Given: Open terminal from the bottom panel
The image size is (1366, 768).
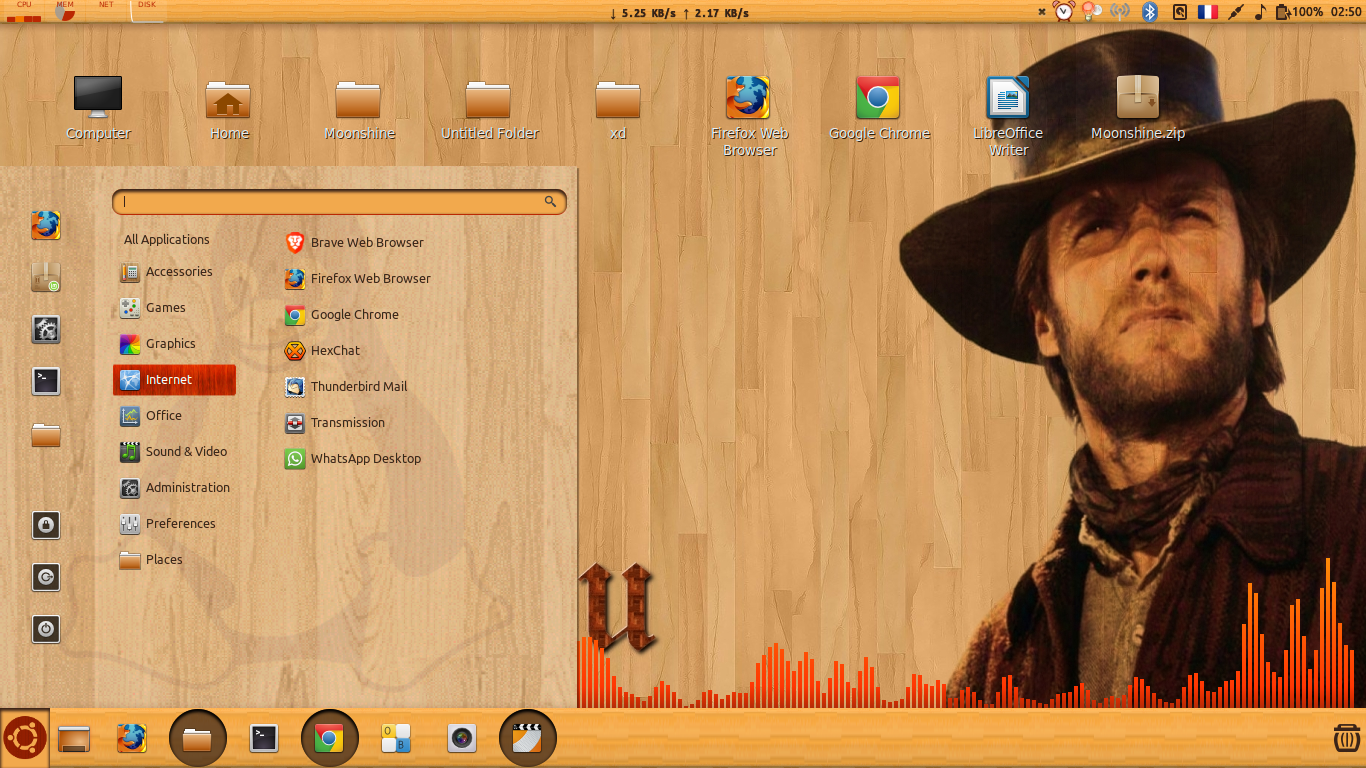Looking at the screenshot, I should click(264, 739).
